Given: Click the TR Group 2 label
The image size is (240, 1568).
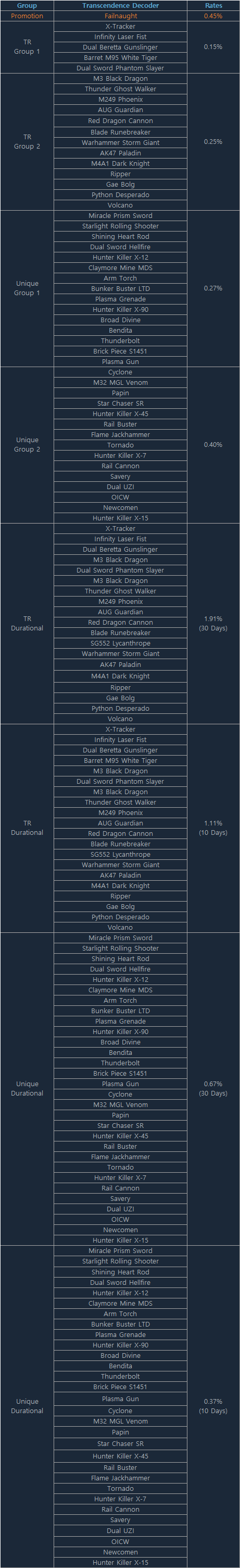Looking at the screenshot, I should [27, 142].
